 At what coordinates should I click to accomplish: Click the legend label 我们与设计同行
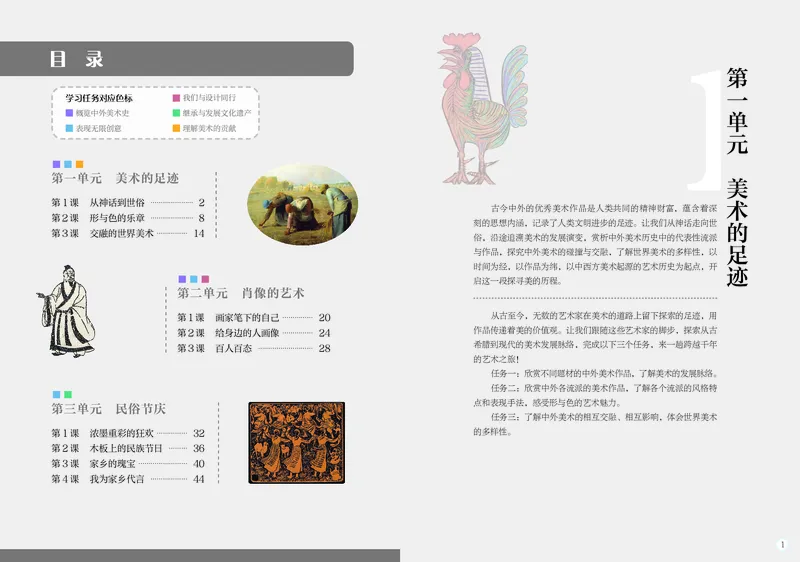(210, 97)
